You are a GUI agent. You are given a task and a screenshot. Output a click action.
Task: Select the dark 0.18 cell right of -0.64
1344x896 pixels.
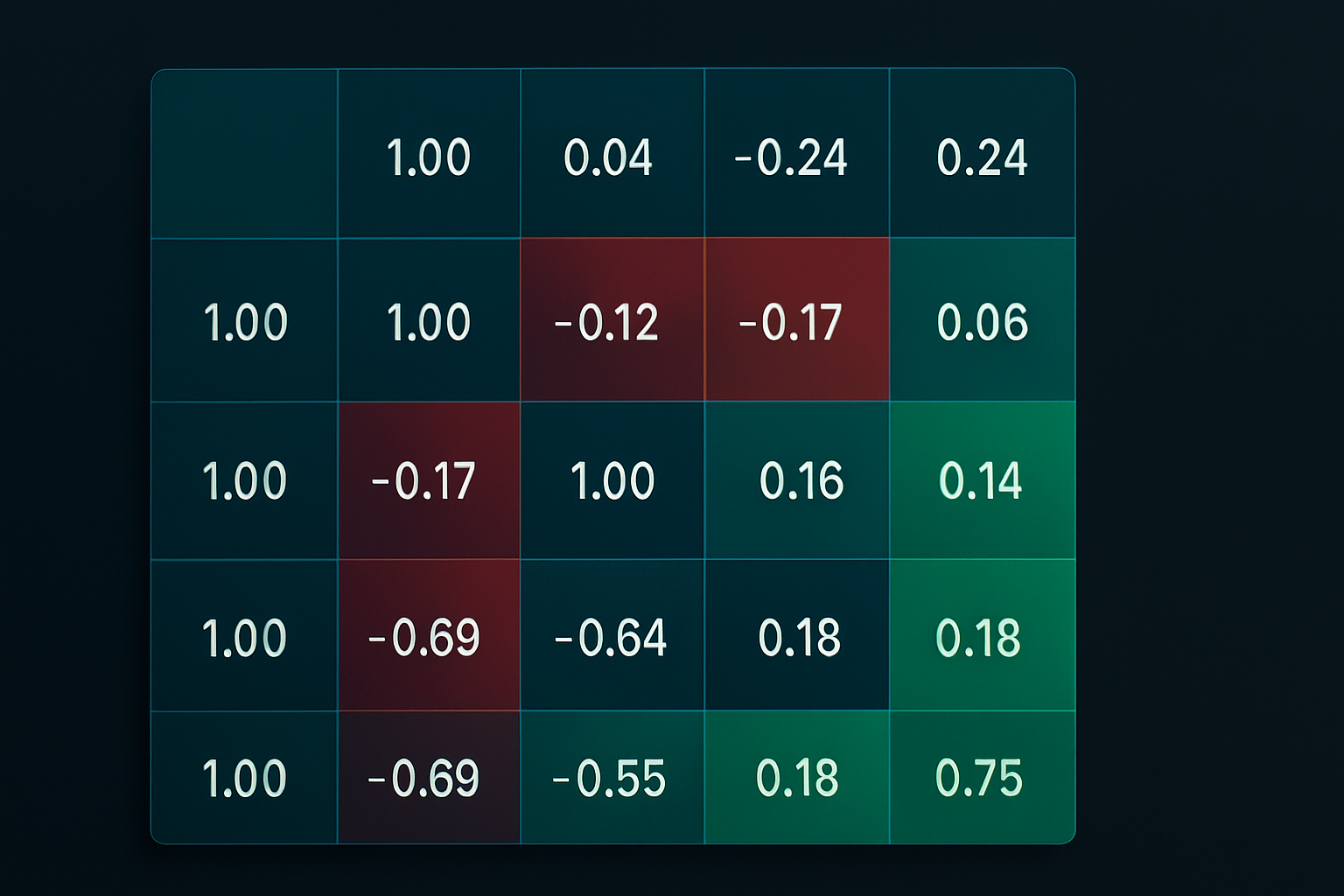click(x=800, y=637)
